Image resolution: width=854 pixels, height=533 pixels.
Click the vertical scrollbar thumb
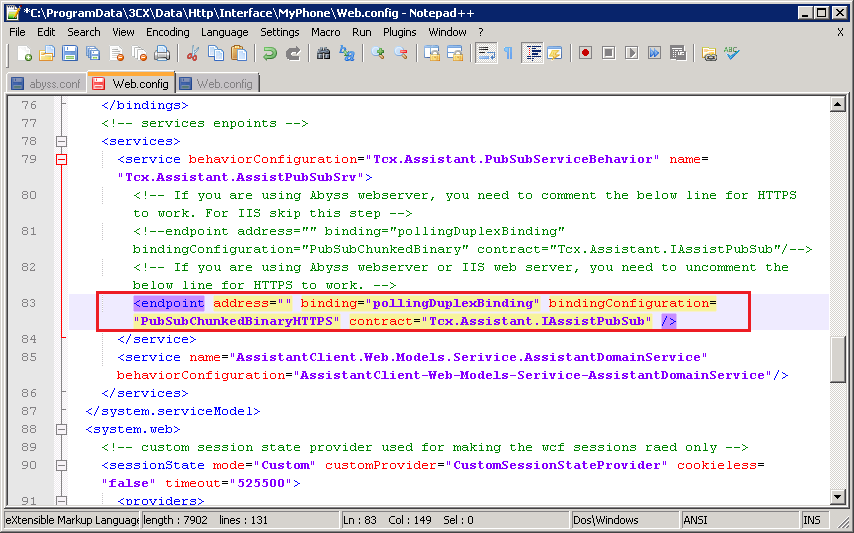click(838, 360)
